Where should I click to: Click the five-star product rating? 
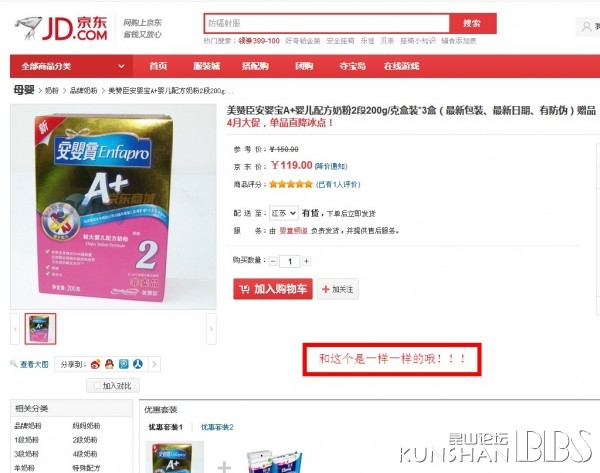(291, 184)
